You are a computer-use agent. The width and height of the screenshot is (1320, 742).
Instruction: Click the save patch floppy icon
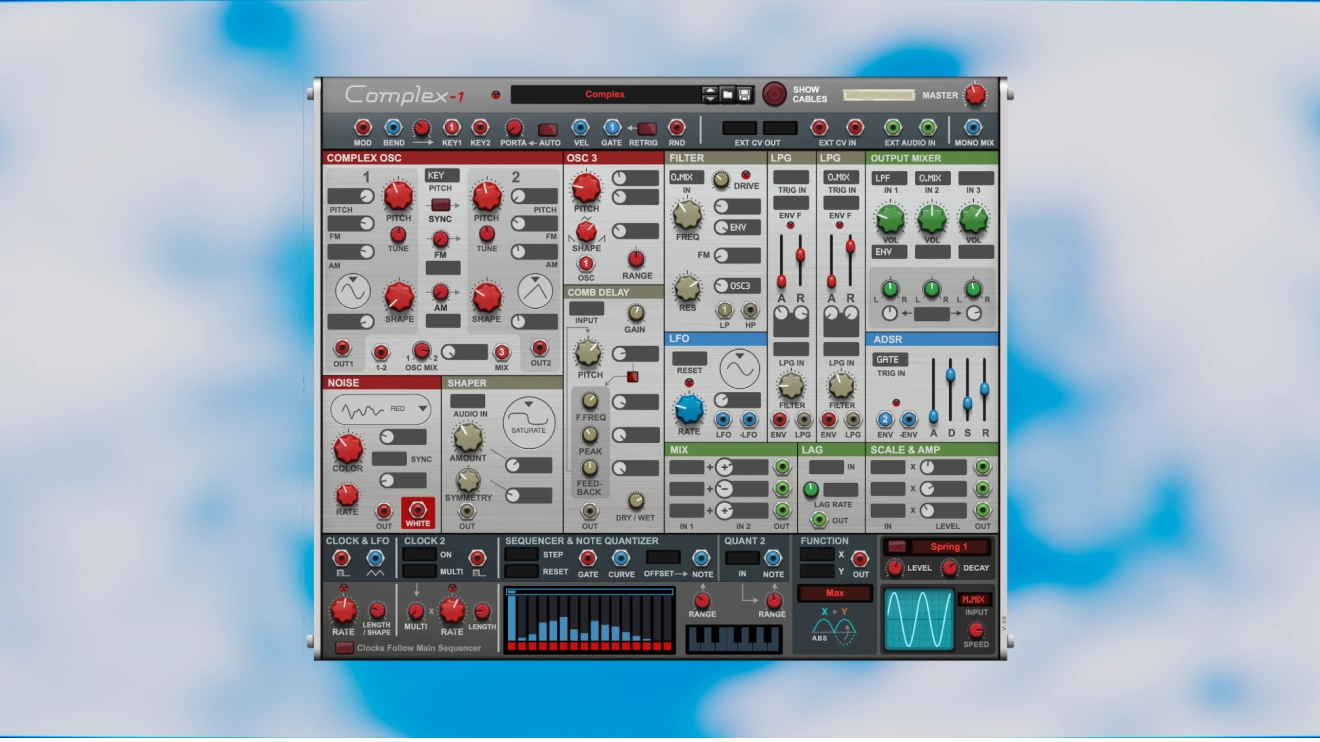(745, 94)
